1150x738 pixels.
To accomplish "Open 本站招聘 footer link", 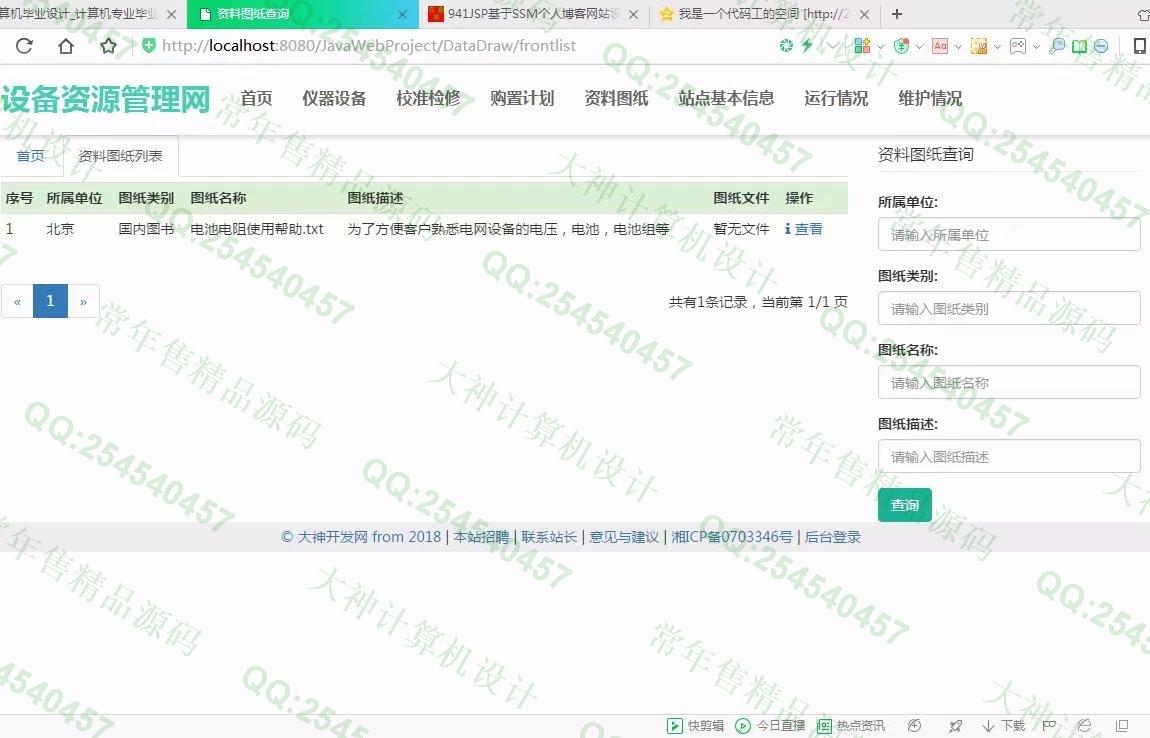I will click(x=481, y=537).
